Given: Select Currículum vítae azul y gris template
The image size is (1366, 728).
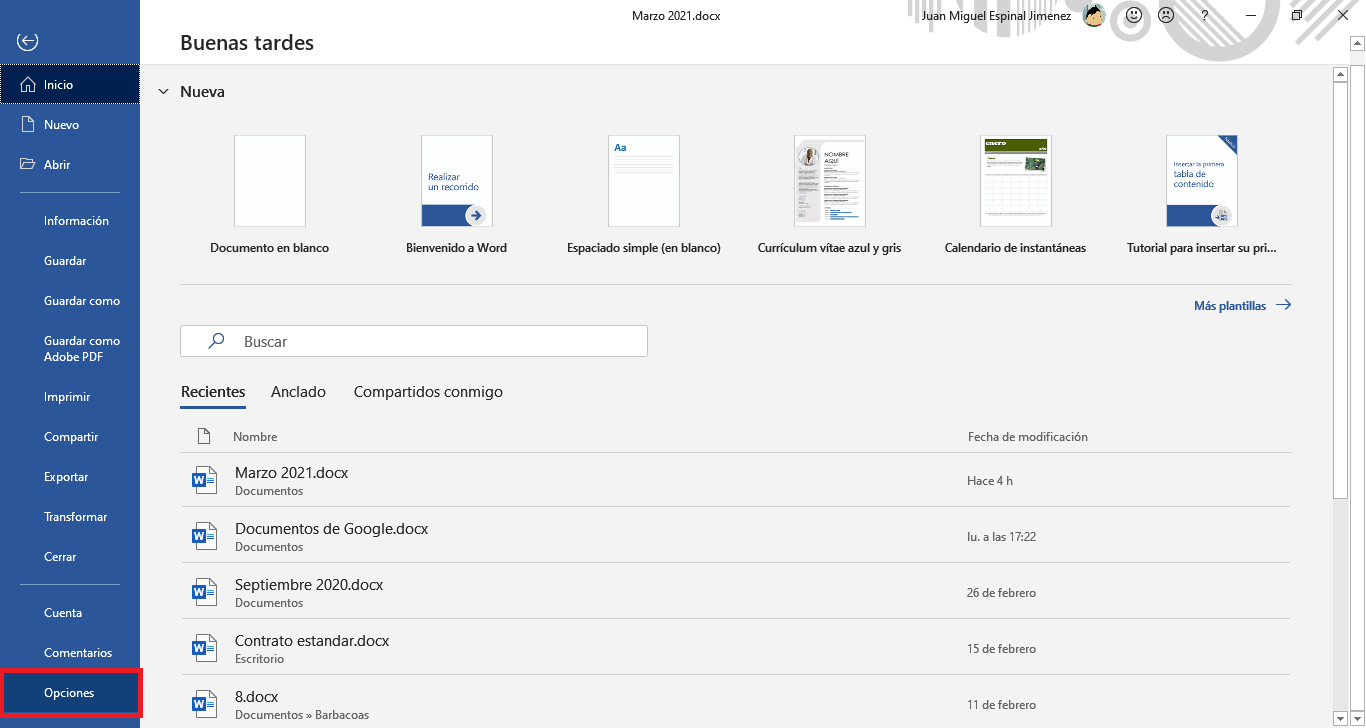Looking at the screenshot, I should tap(829, 195).
